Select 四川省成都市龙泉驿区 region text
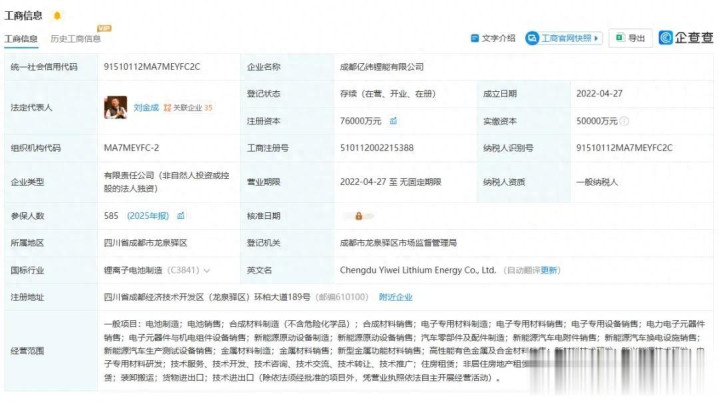Screen dimensions: 719x402 pos(145,243)
